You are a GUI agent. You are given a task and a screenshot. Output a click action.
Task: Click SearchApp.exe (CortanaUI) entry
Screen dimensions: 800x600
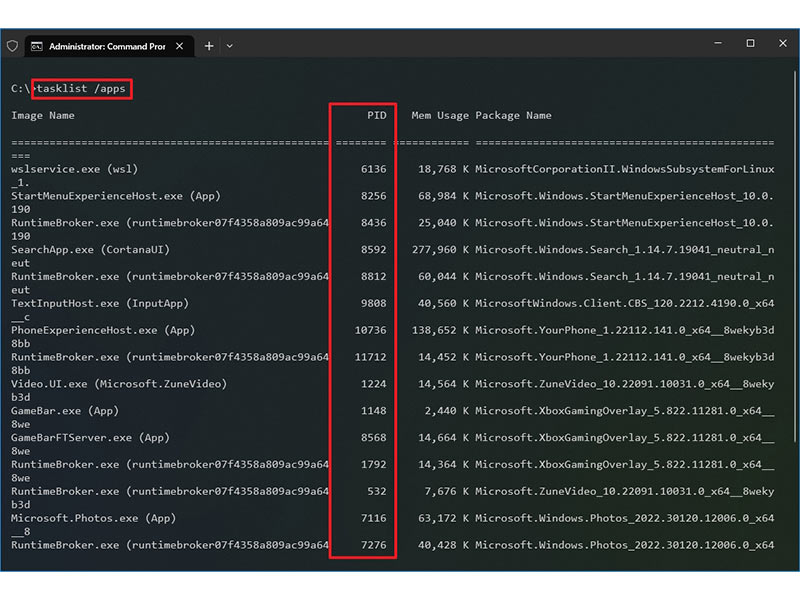point(90,250)
